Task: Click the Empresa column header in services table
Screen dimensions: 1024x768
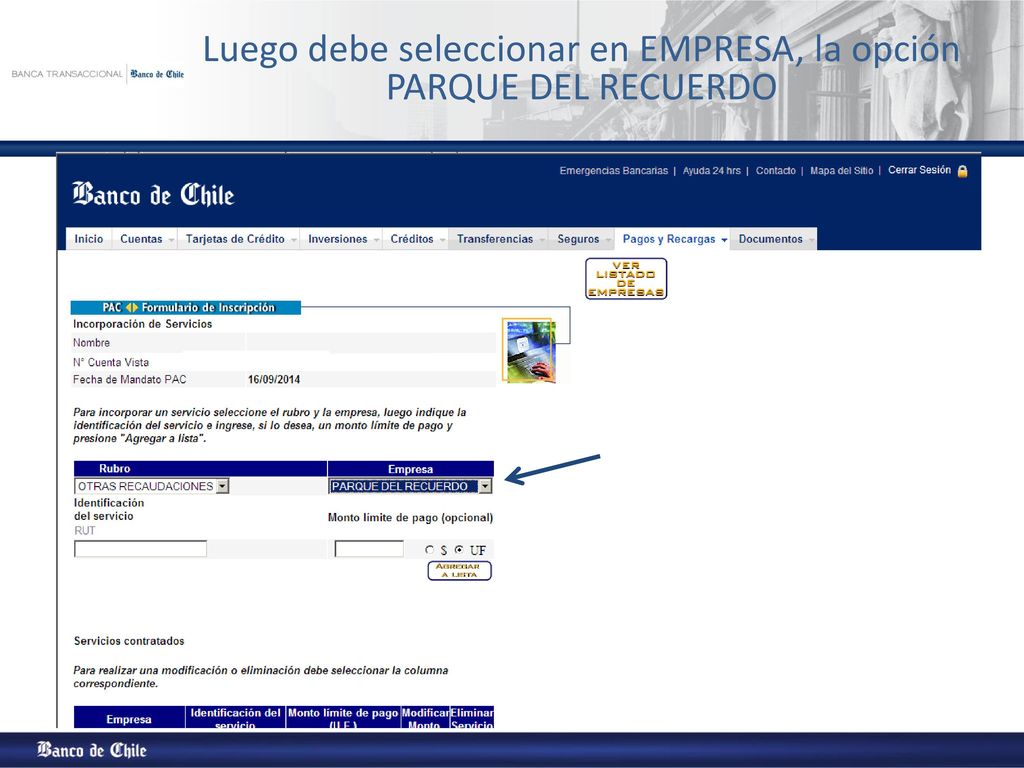Action: click(x=129, y=718)
